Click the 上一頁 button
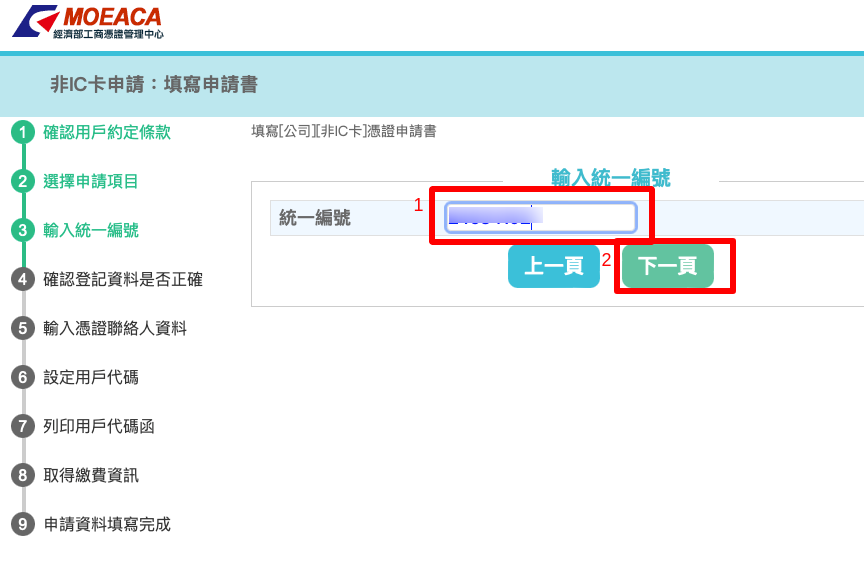Image resolution: width=864 pixels, height=567 pixels. coord(554,266)
